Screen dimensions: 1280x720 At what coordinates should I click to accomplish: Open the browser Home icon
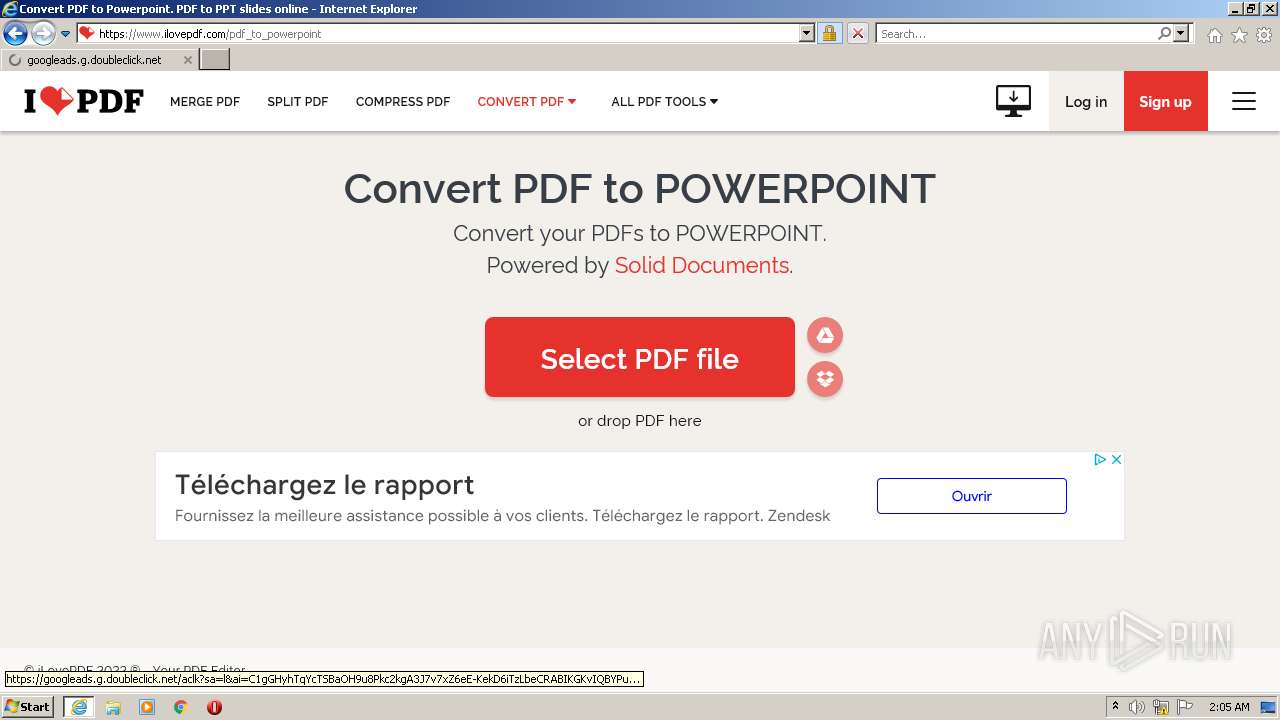click(x=1214, y=35)
